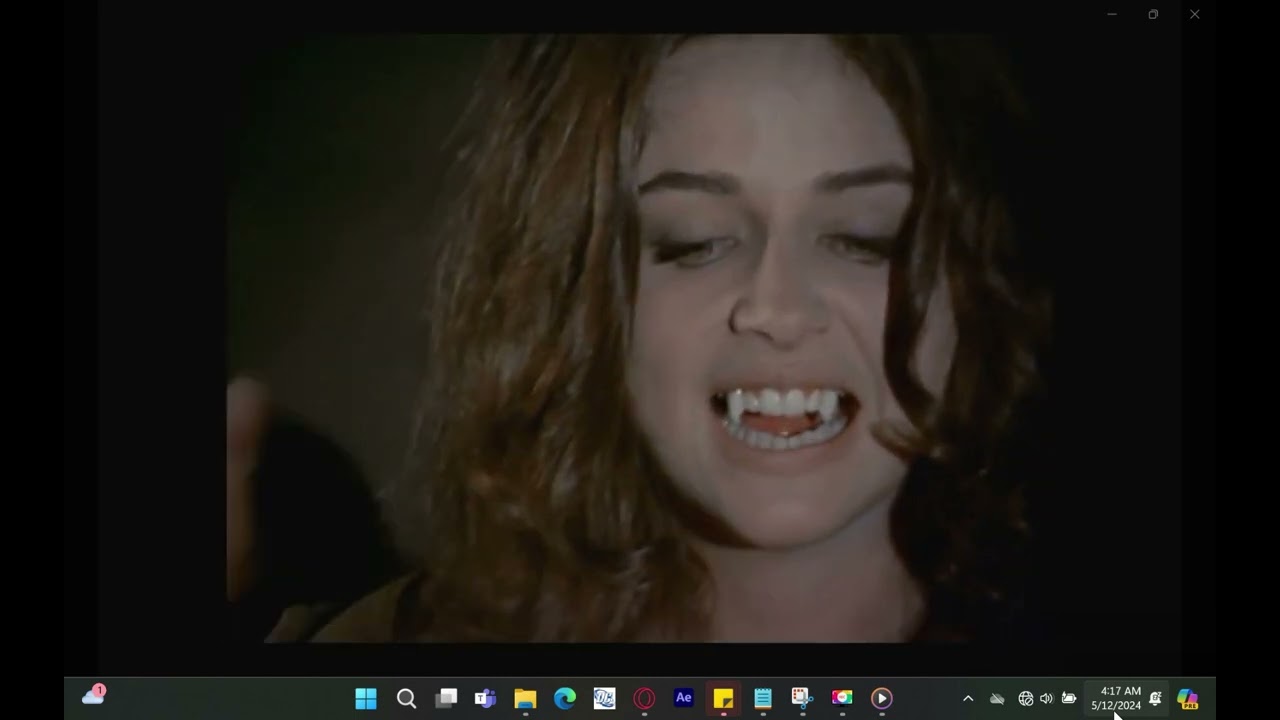Image resolution: width=1280 pixels, height=720 pixels.
Task: Open the colorful camera app taskbar icon
Action: 842,698
